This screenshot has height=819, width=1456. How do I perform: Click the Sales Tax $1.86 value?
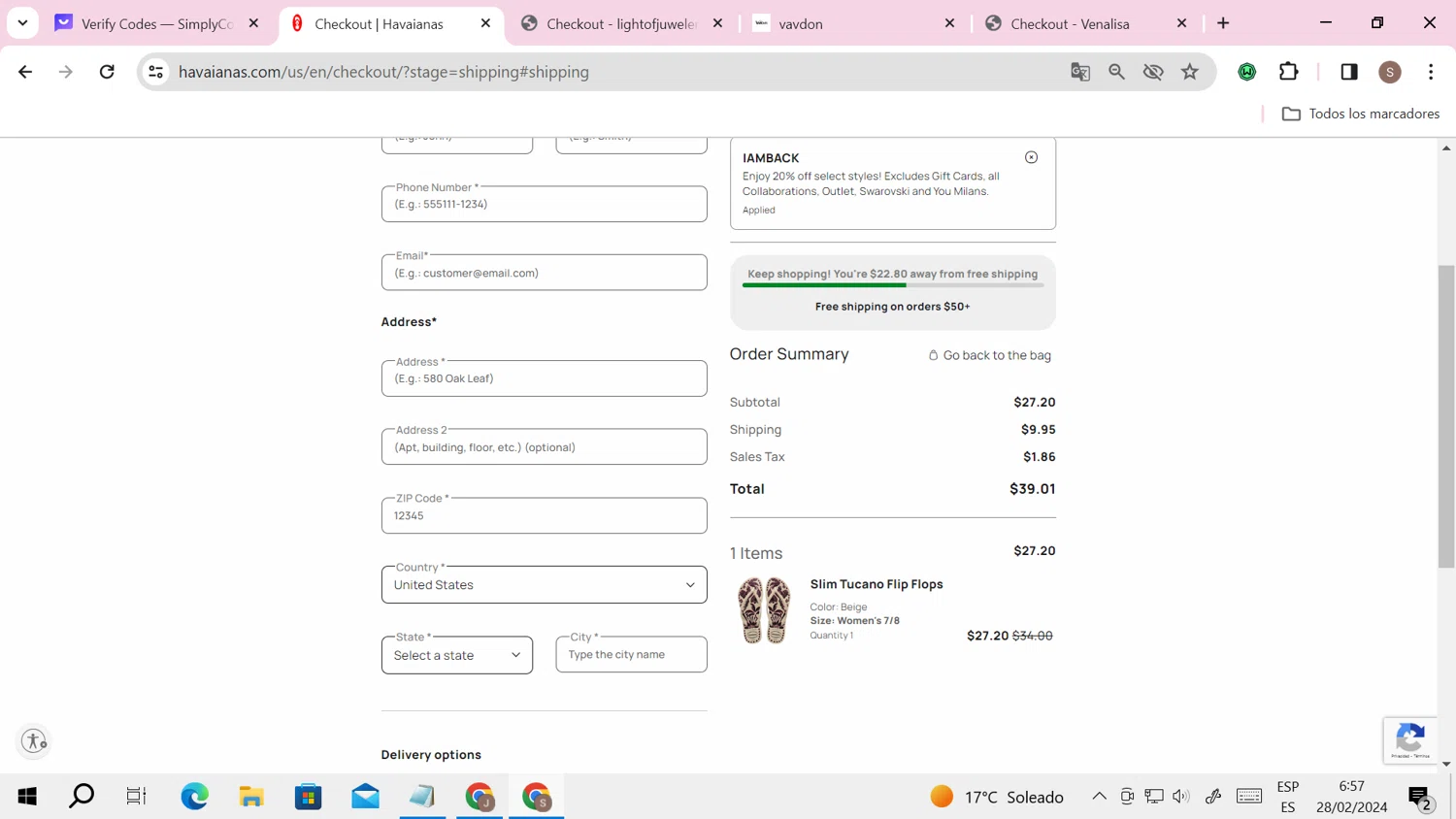[1039, 456]
